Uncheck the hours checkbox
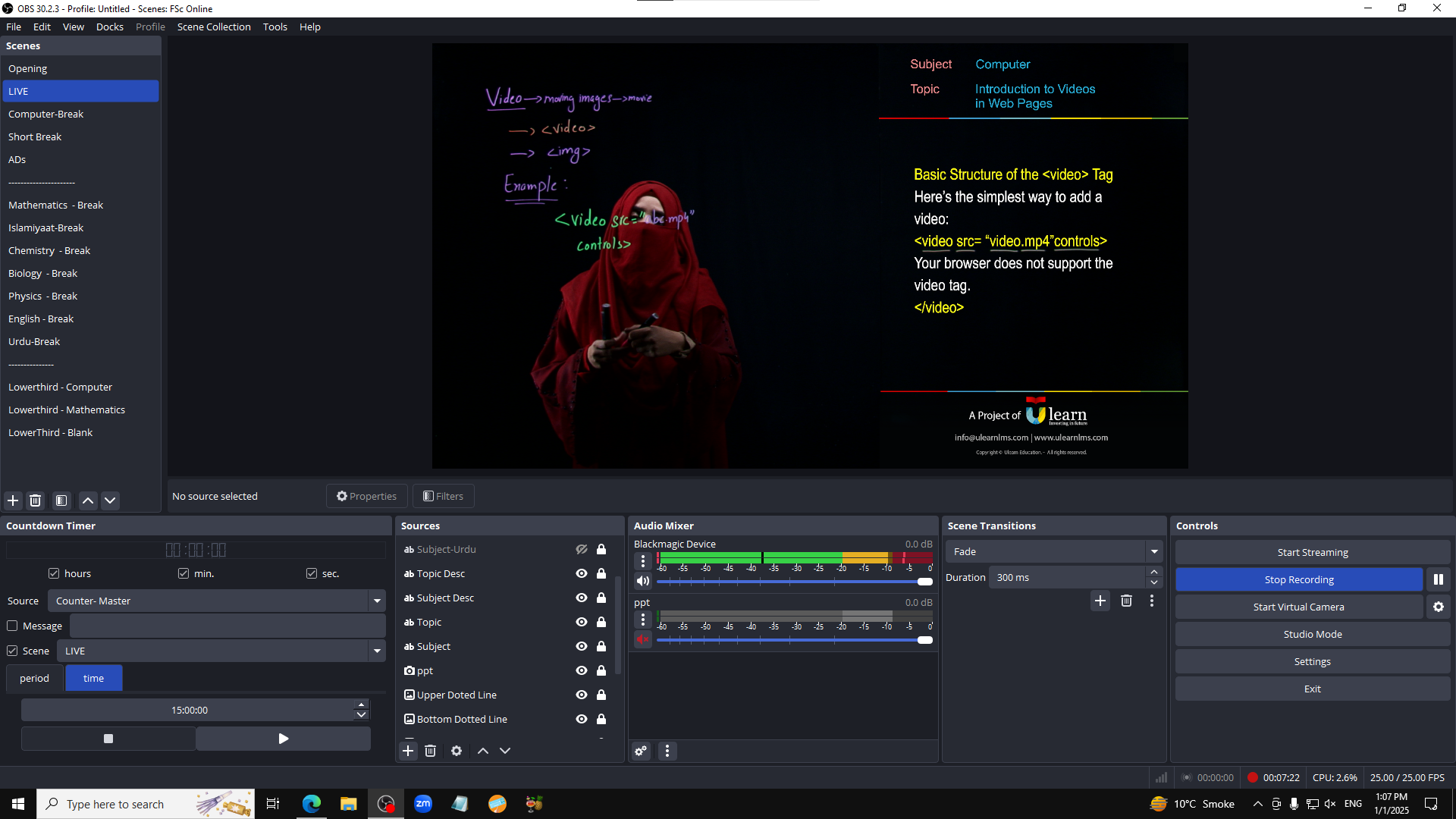The width and height of the screenshot is (1456, 819). coord(54,573)
